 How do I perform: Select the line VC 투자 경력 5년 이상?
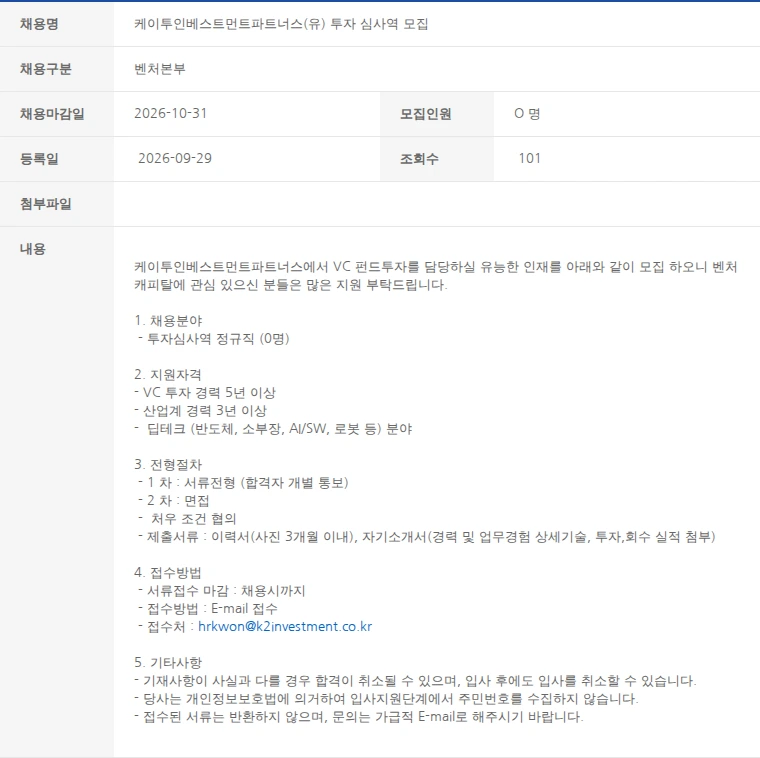click(x=205, y=392)
